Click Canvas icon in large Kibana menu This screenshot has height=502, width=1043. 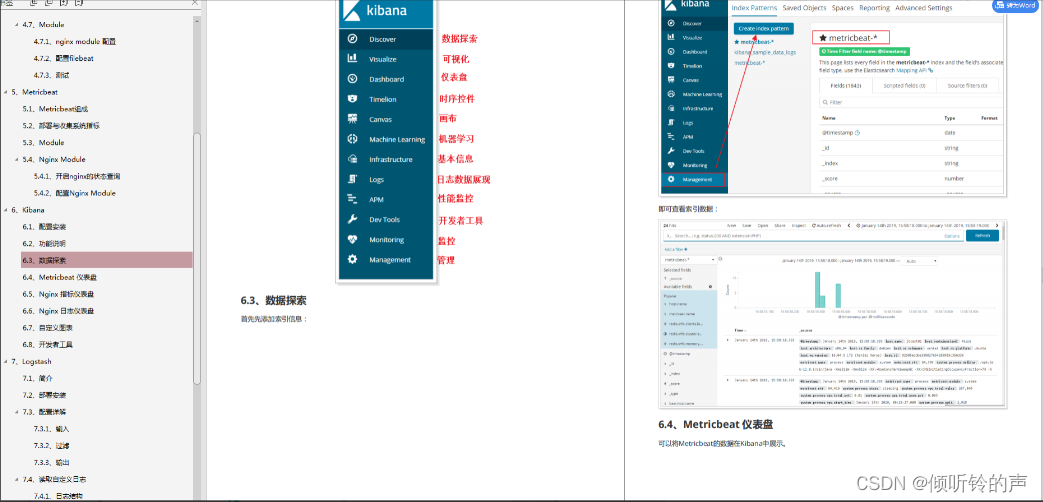point(353,119)
